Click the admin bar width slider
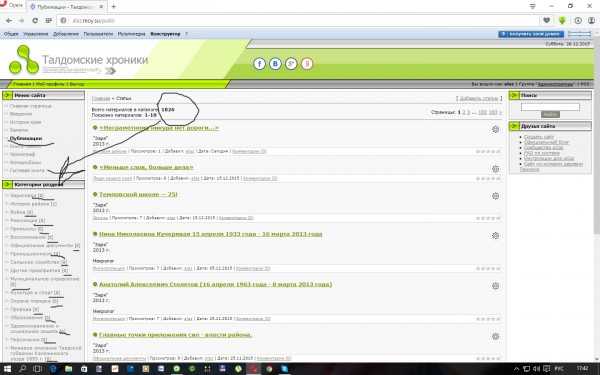The height and width of the screenshot is (375, 600). [579, 34]
